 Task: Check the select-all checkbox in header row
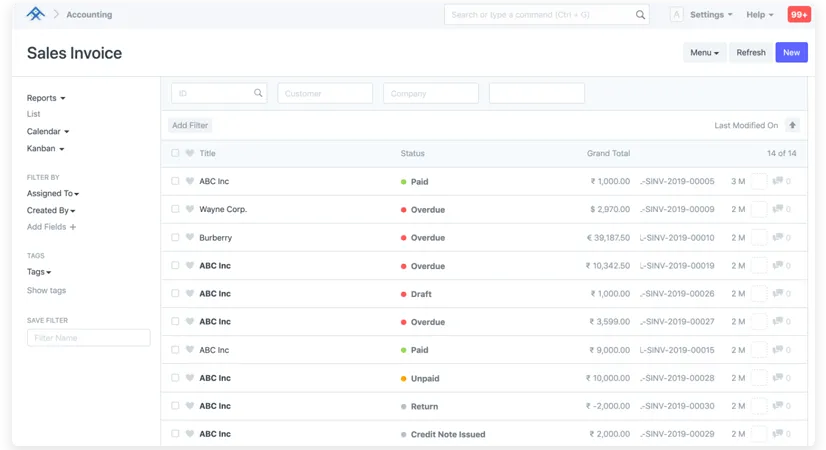click(175, 153)
